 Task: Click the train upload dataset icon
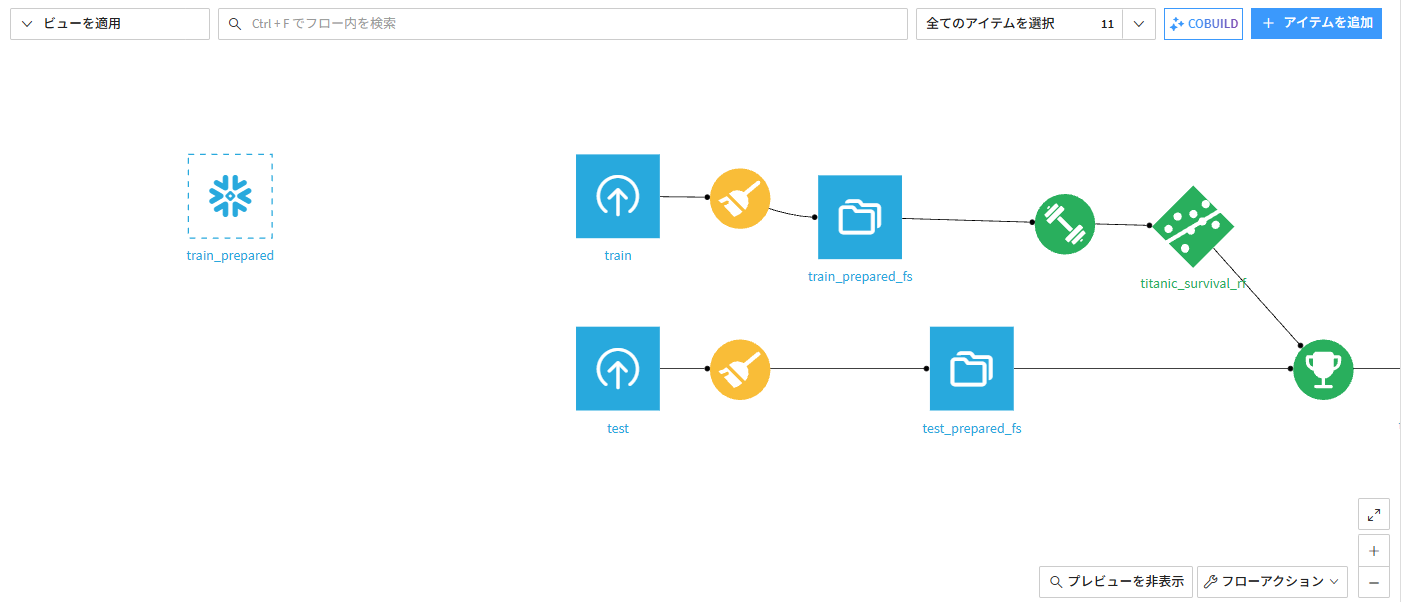618,196
